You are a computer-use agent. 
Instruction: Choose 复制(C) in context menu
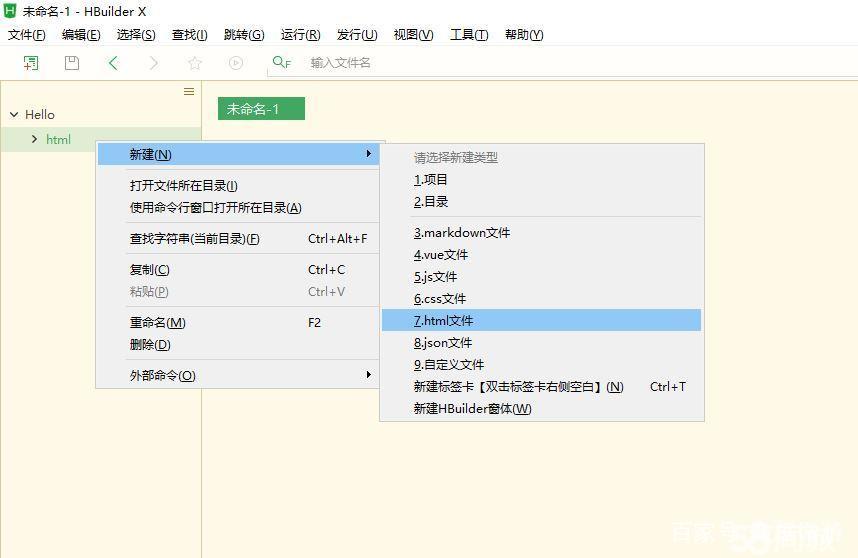coord(238,270)
